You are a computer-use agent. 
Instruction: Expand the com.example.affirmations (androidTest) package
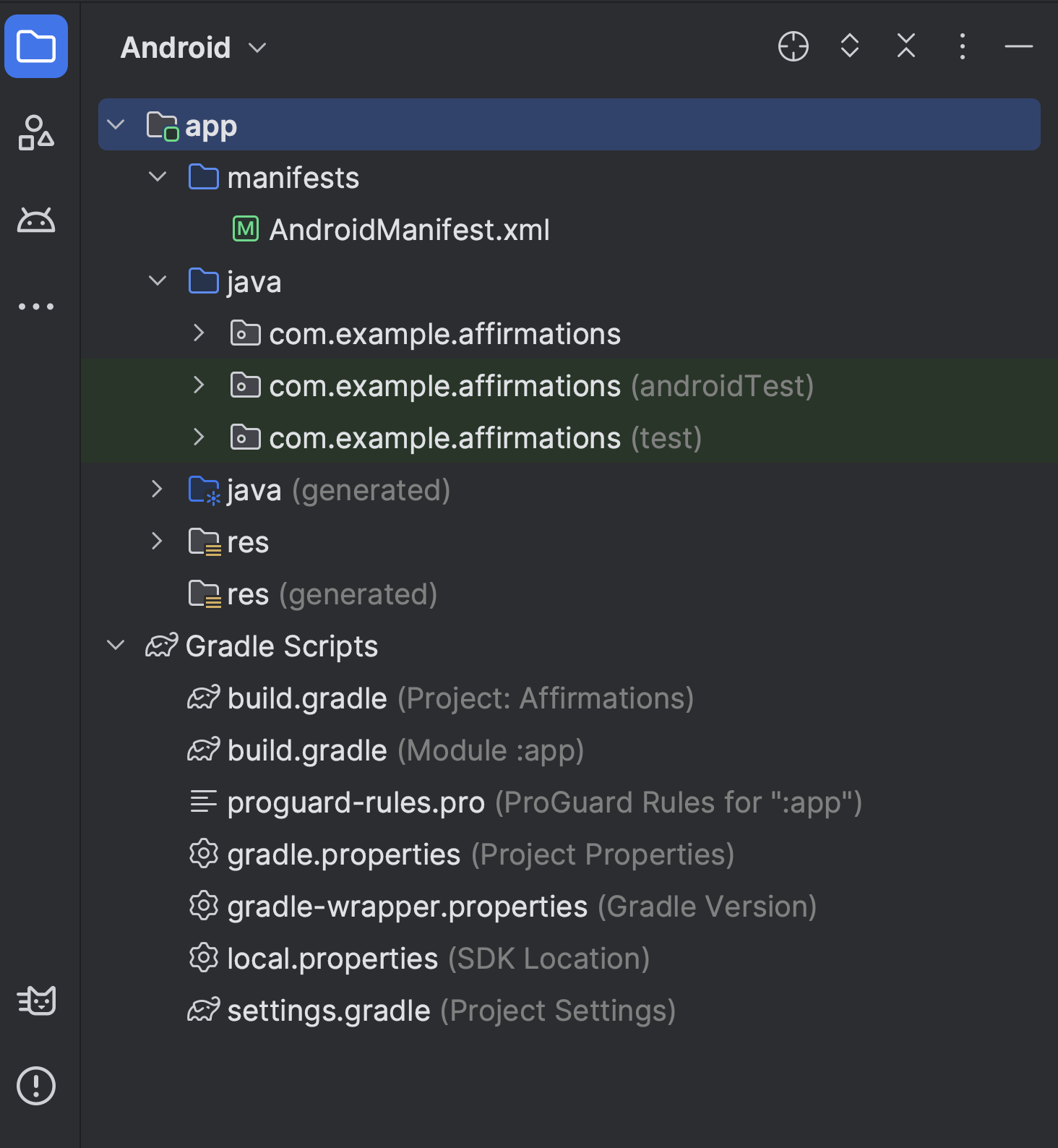click(x=199, y=385)
